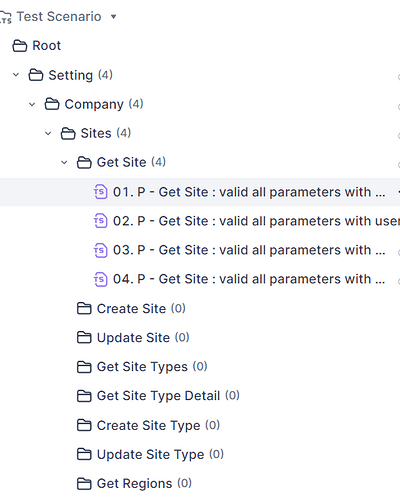Collapse the Get Site folder chevron
The image size is (400, 500).
pos(64,163)
